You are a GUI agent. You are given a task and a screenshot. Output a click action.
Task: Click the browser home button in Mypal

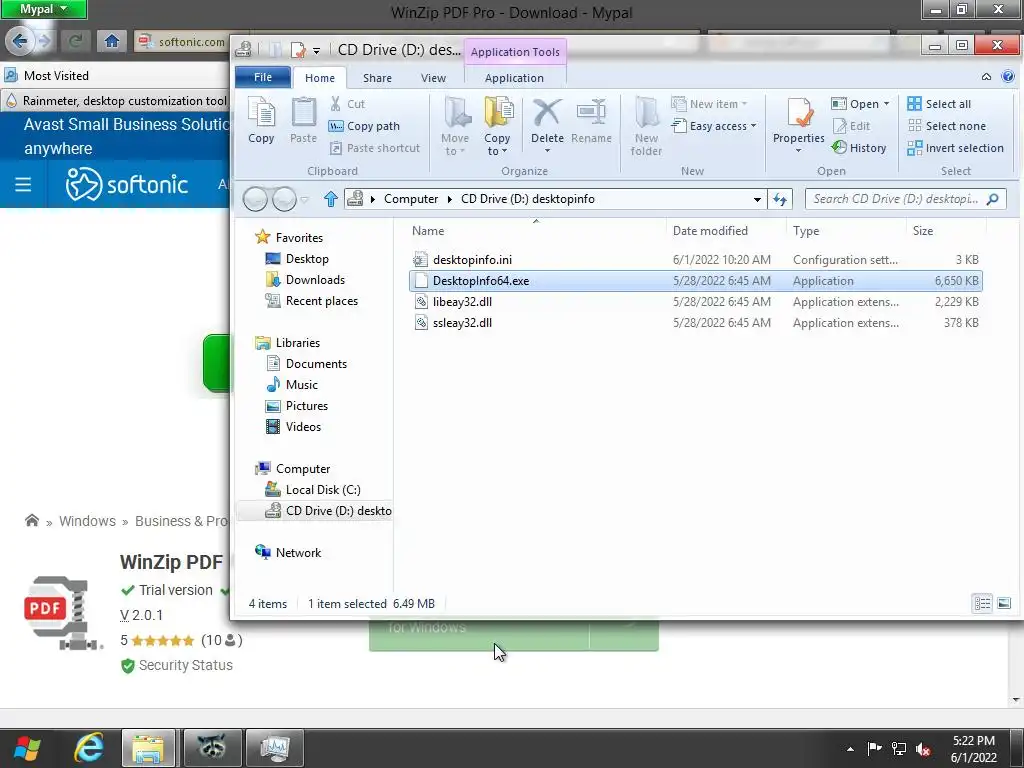pos(112,41)
